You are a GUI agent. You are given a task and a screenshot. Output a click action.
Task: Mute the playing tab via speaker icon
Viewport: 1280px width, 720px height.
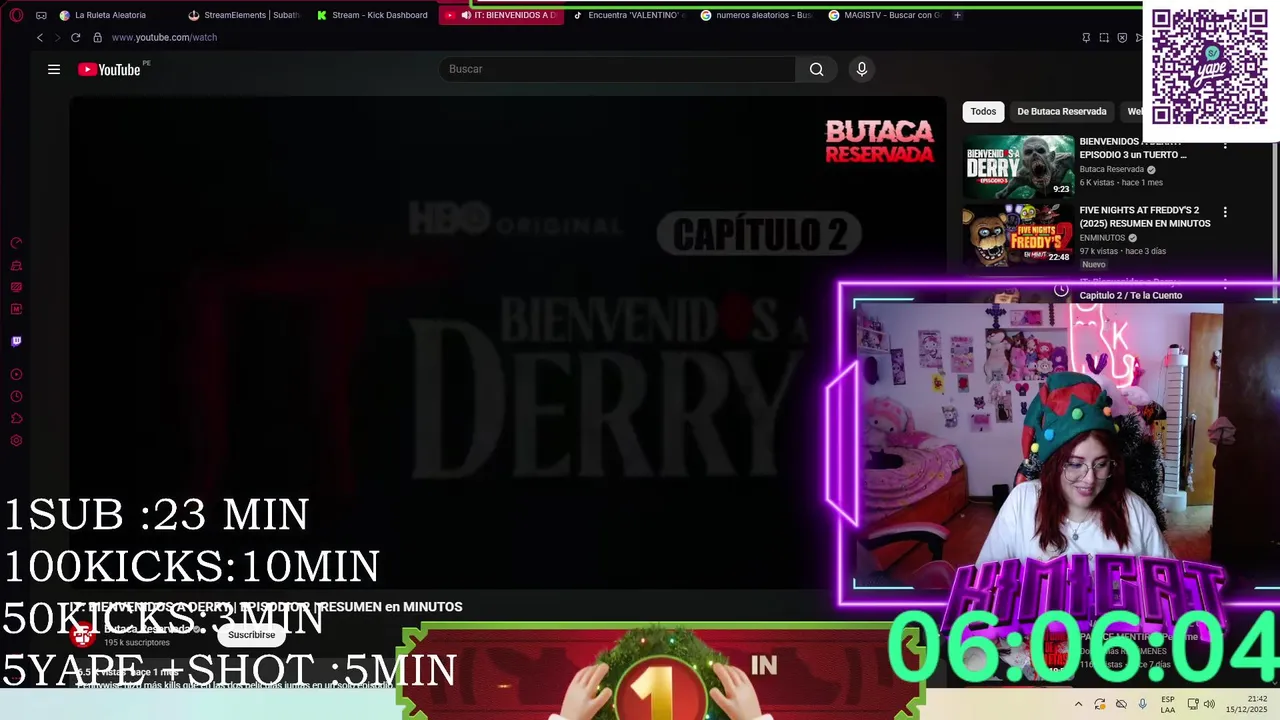[466, 15]
